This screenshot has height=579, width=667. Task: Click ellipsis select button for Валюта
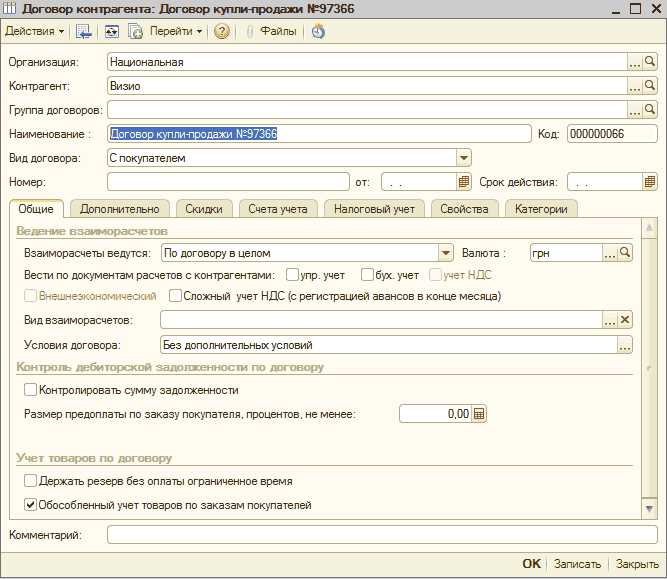click(x=610, y=253)
